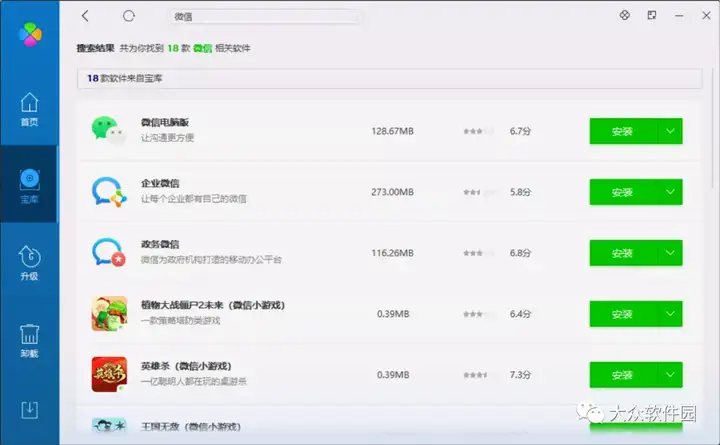Open the 英雄杀 (微信小游戏) title
The height and width of the screenshot is (445, 720).
[x=186, y=366]
